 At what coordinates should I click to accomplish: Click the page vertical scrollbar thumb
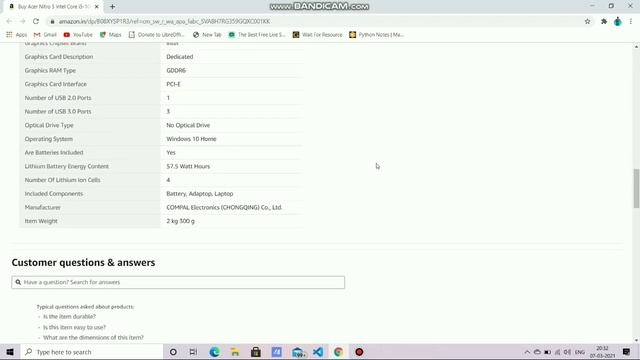636,188
